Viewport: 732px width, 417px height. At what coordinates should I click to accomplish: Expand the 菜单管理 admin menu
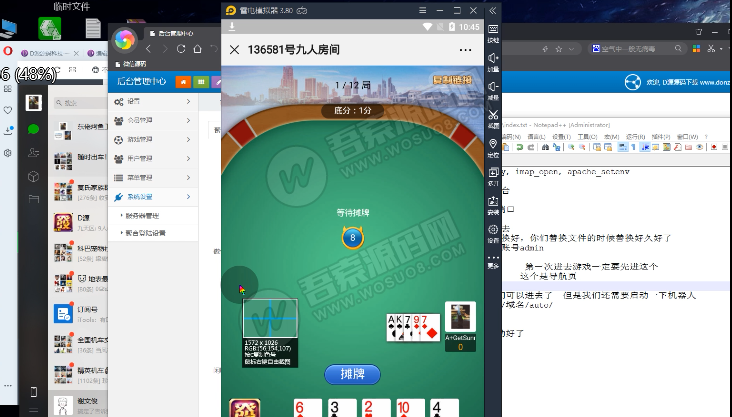point(153,177)
